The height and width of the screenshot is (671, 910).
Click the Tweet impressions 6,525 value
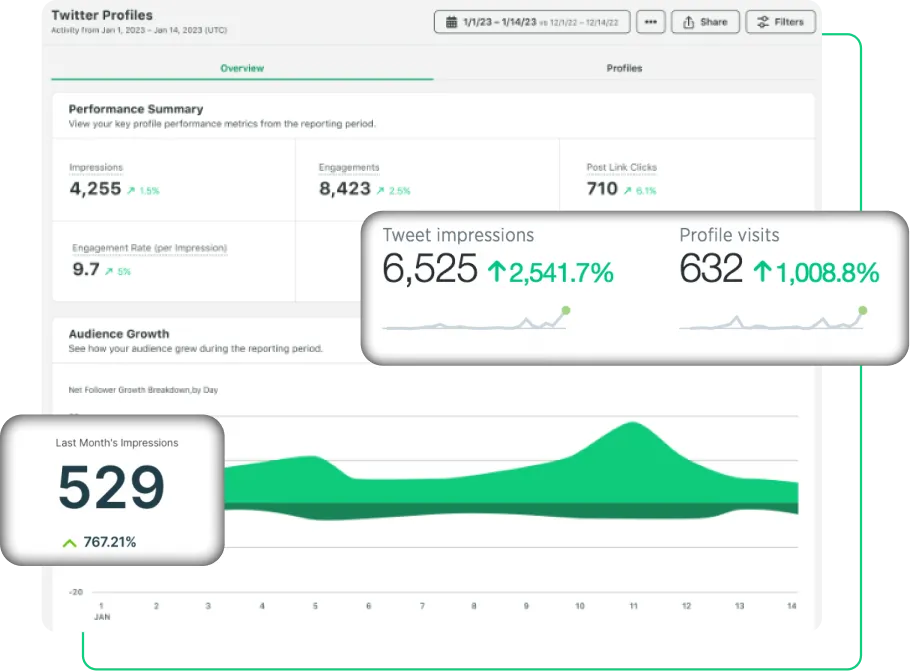click(x=429, y=269)
